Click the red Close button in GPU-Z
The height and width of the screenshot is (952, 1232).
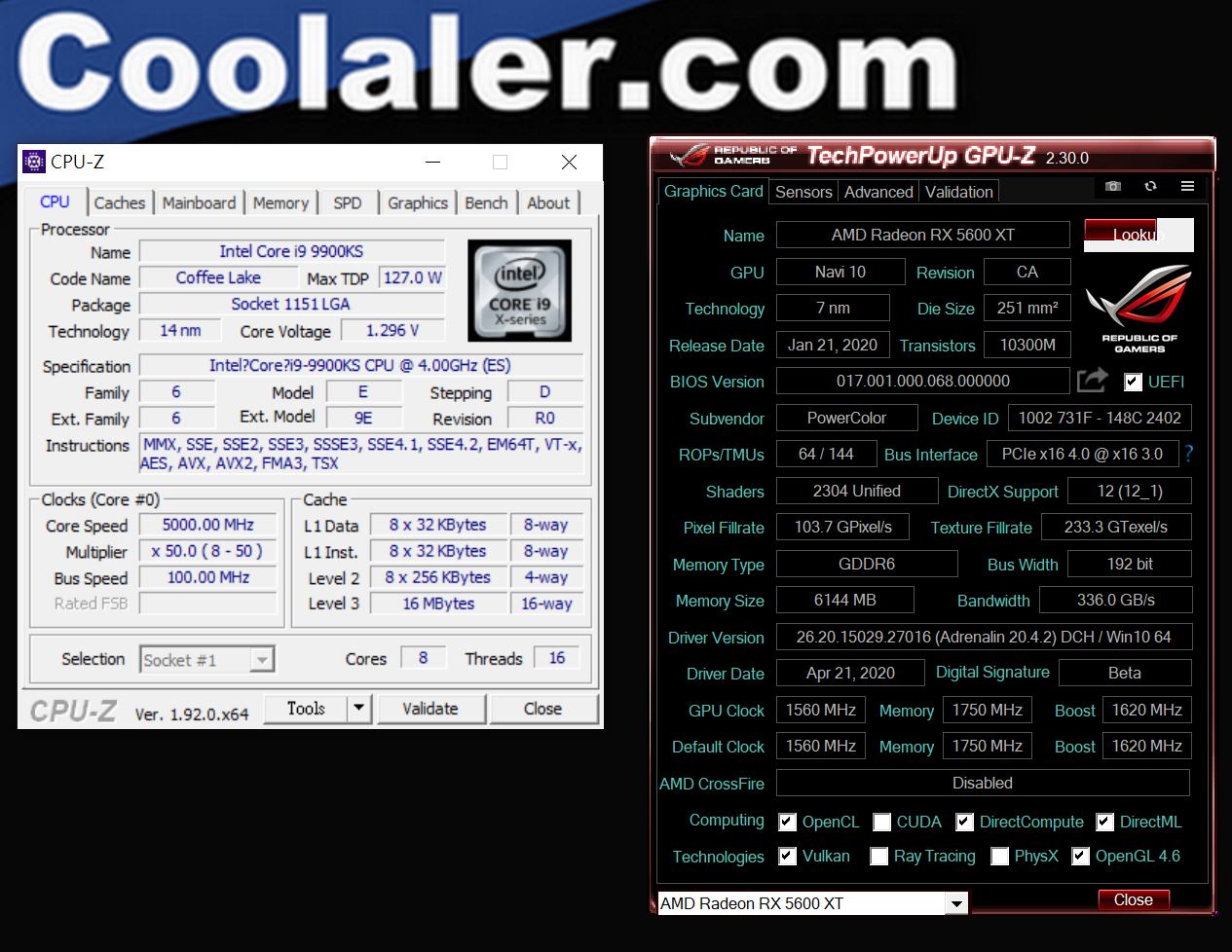(1134, 900)
